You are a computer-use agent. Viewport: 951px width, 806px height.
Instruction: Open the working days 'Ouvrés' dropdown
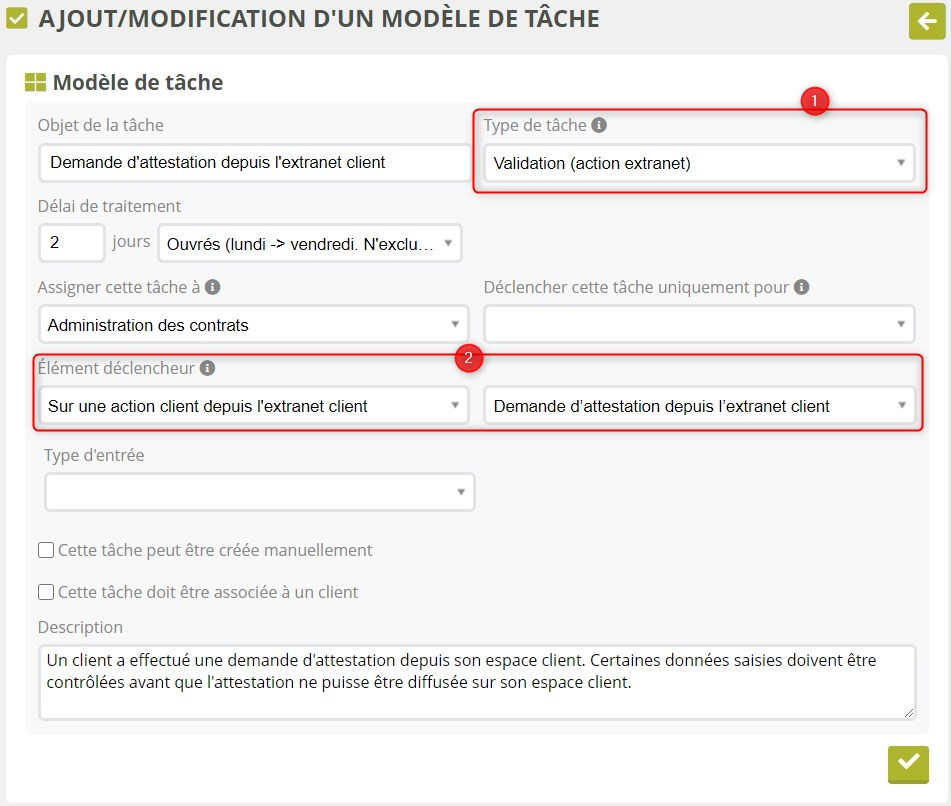coord(310,243)
